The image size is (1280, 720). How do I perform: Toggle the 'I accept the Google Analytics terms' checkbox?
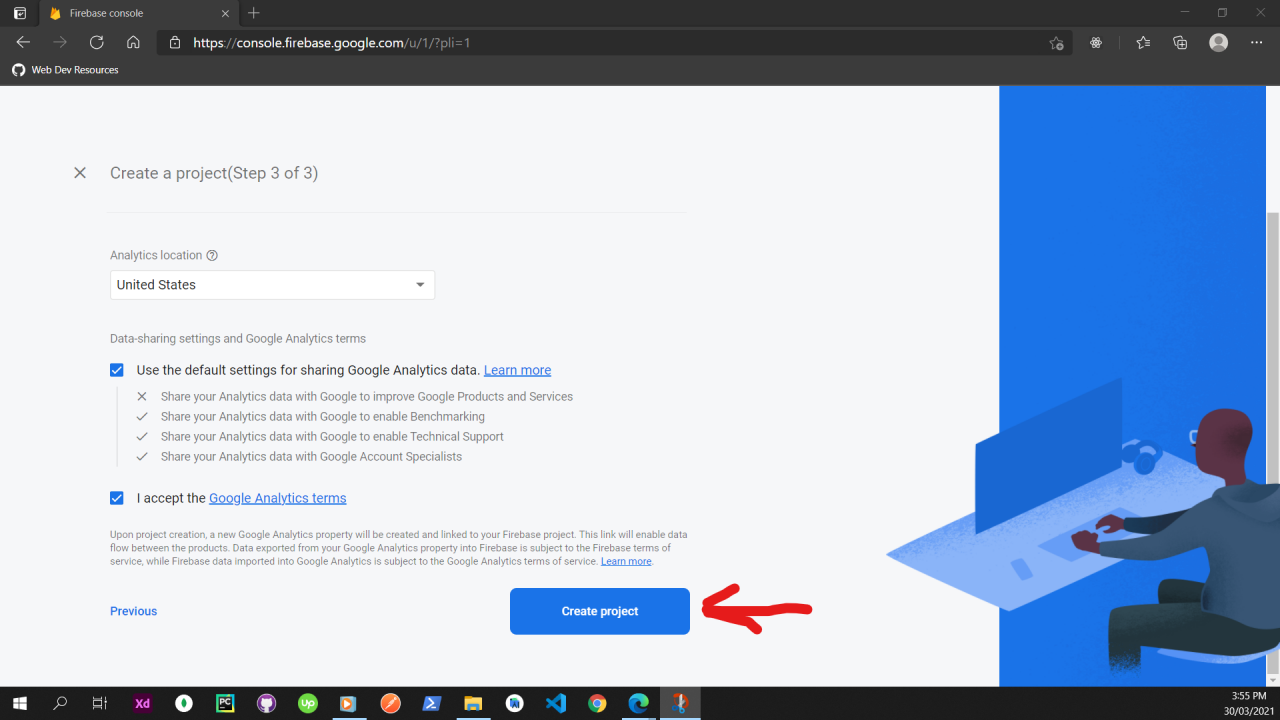point(117,498)
